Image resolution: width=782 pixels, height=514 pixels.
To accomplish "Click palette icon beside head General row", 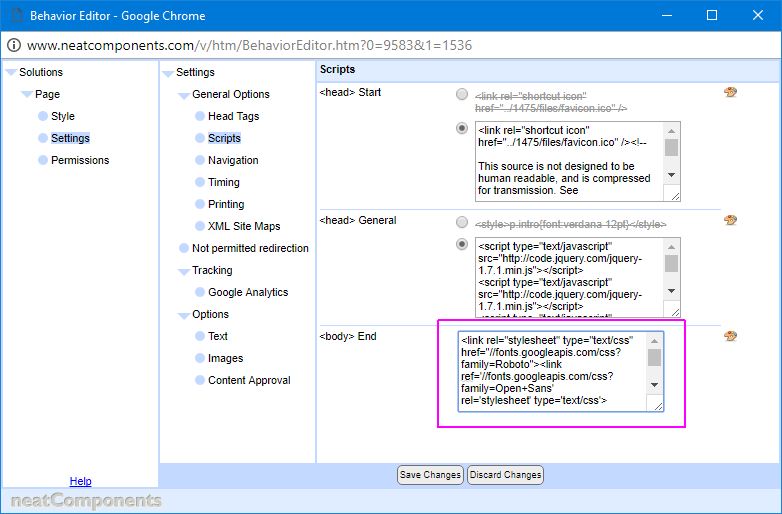I will click(730, 220).
